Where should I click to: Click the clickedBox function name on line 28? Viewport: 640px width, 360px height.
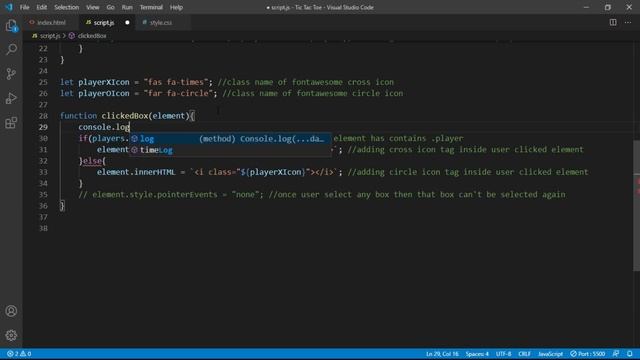click(x=124, y=116)
